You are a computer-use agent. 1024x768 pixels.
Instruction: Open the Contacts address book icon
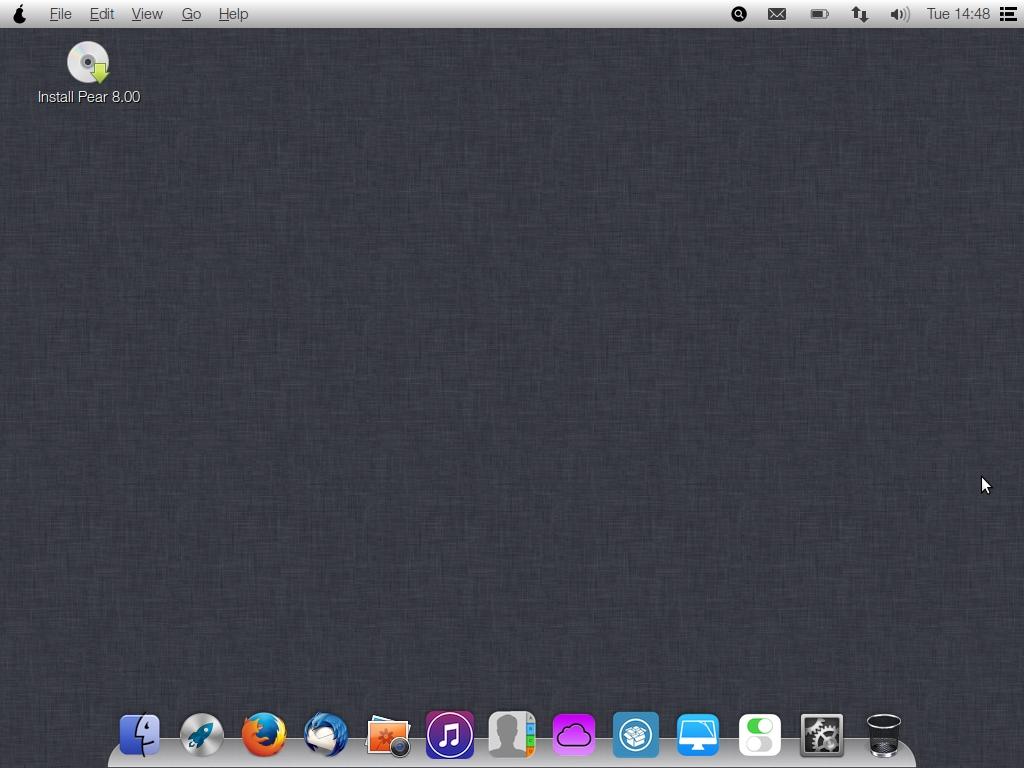pyautogui.click(x=512, y=735)
